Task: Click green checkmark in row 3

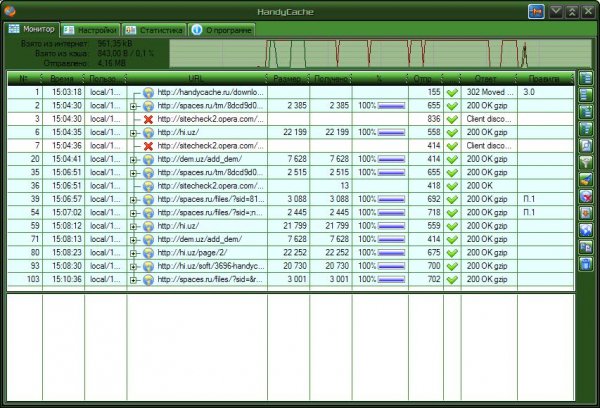Action: point(452,119)
